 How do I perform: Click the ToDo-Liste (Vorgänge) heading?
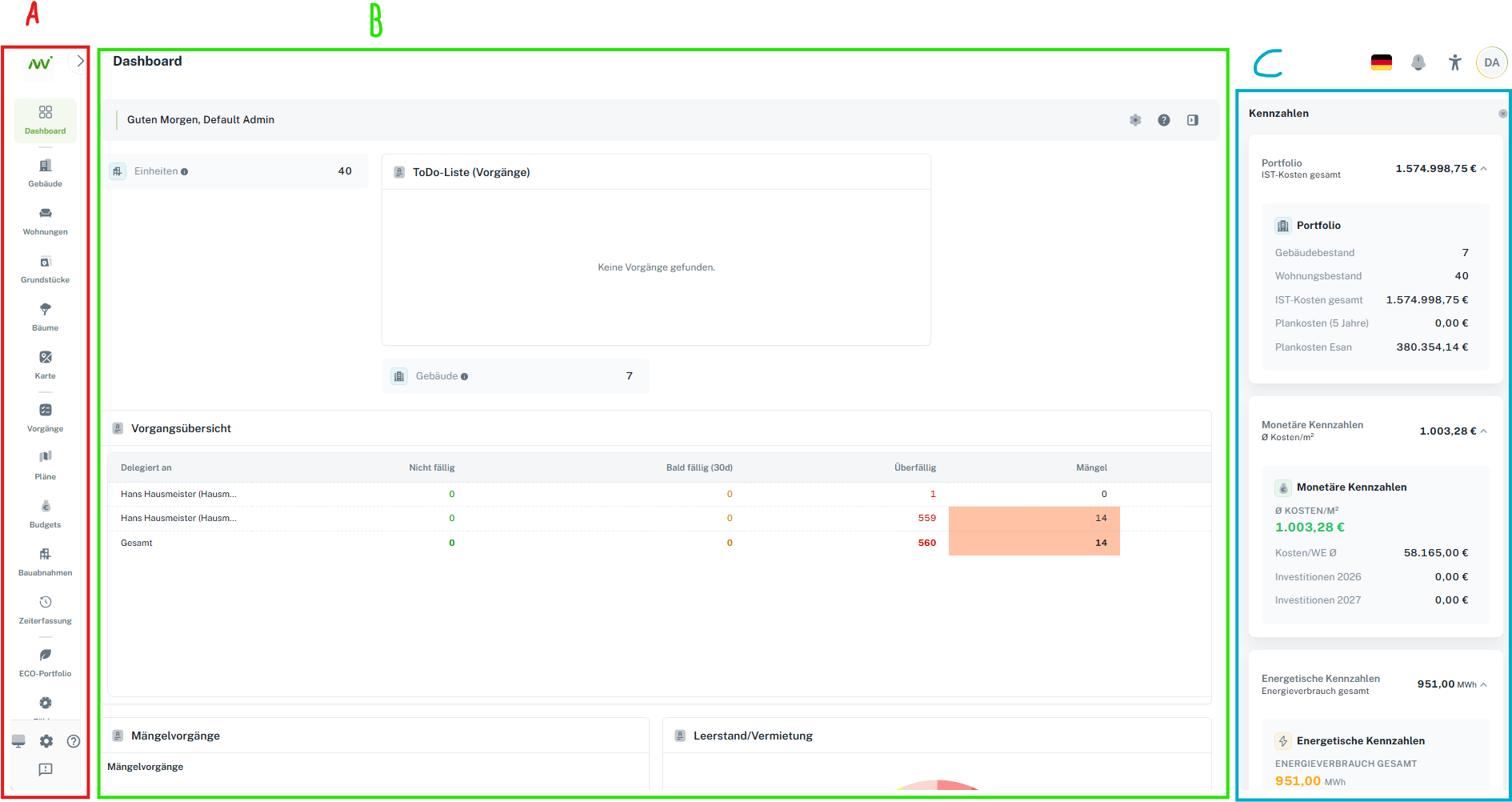471,172
